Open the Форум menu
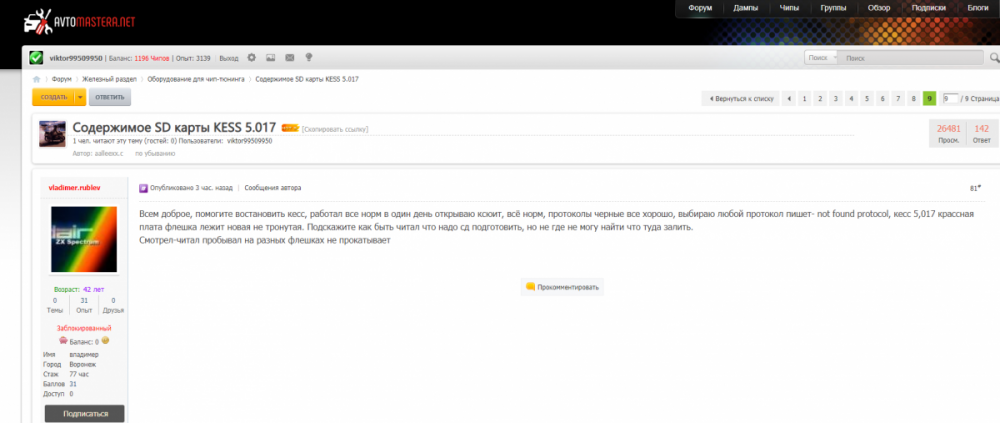1000x423 pixels. [700, 8]
